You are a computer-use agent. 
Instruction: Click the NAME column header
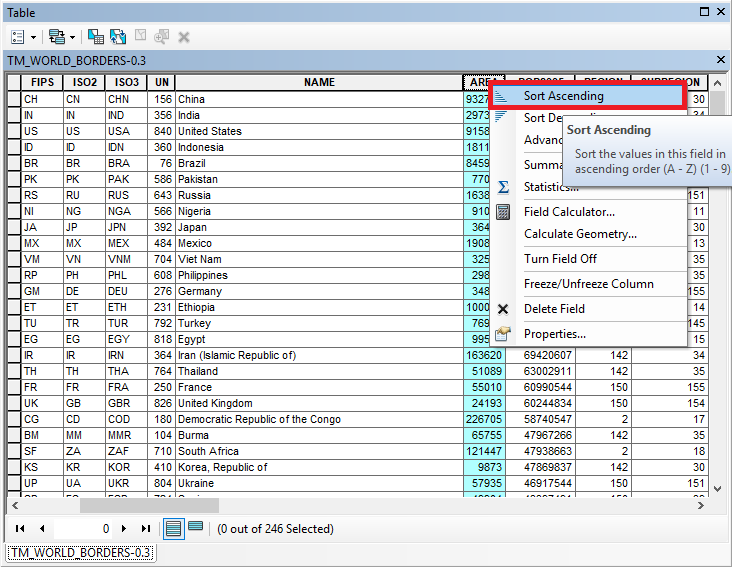pyautogui.click(x=319, y=82)
